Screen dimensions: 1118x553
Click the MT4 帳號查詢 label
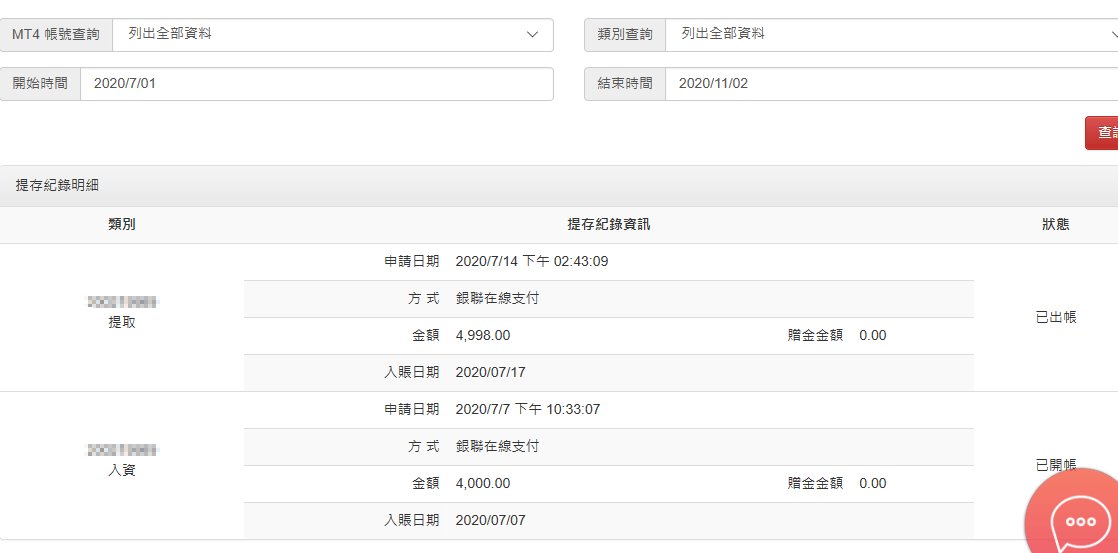point(56,35)
